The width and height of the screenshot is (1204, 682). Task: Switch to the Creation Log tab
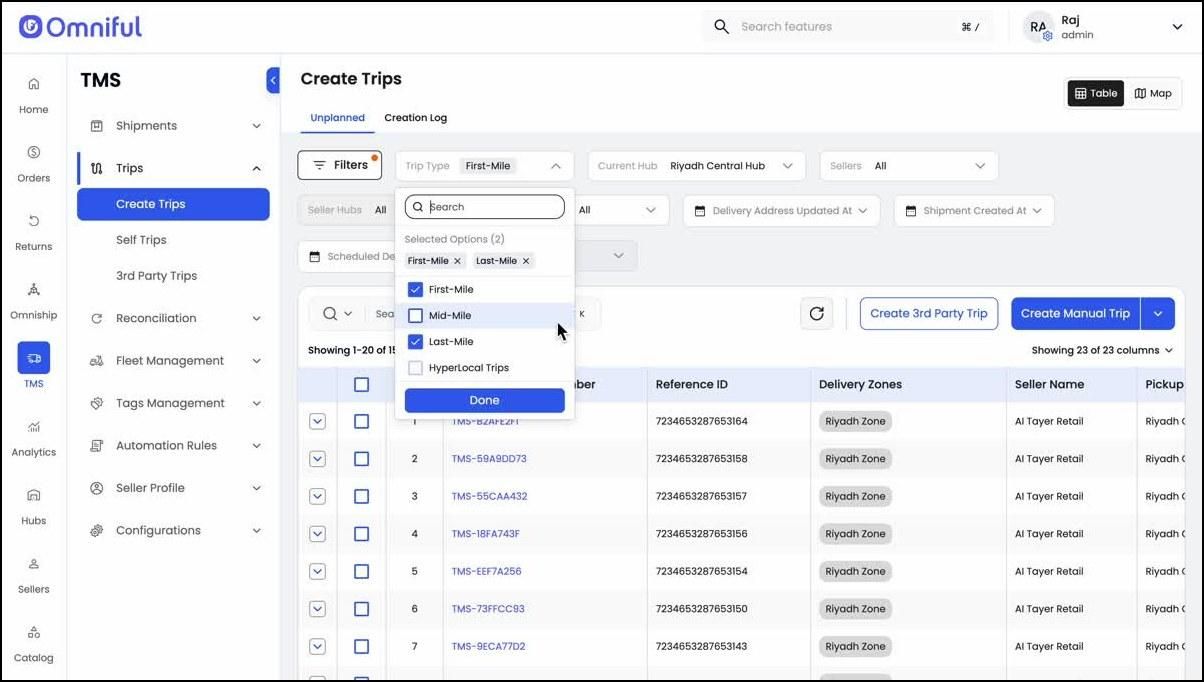415,118
